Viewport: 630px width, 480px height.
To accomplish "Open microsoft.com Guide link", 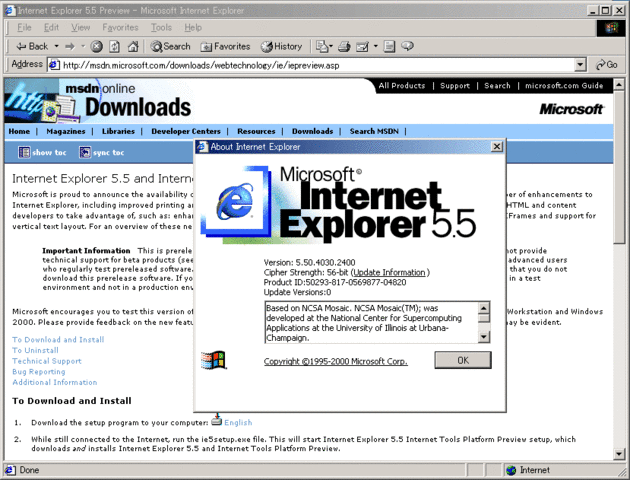I will 564,86.
